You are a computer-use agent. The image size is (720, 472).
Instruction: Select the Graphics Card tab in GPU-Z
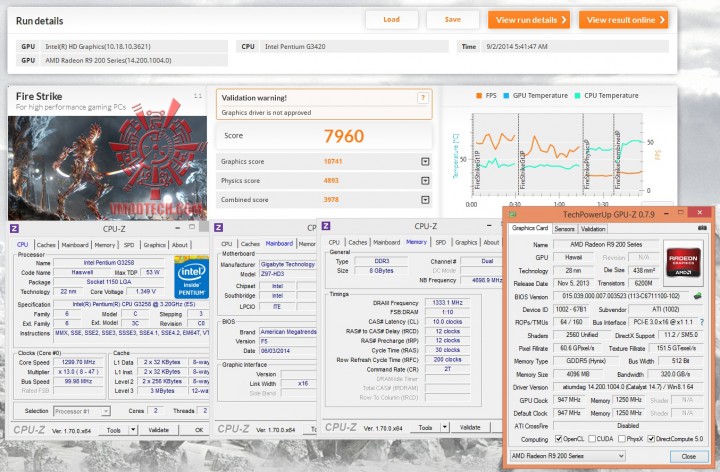(530, 228)
